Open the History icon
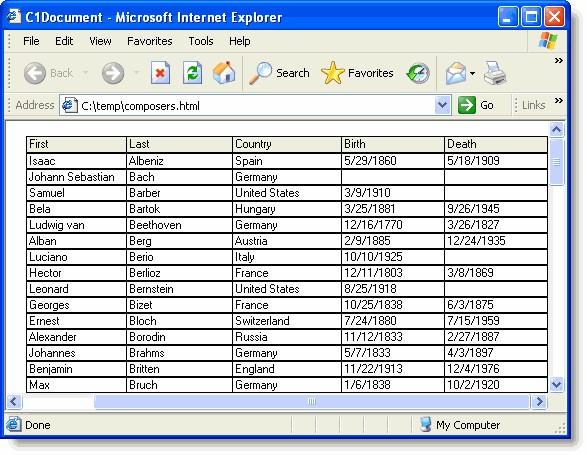 coord(418,73)
